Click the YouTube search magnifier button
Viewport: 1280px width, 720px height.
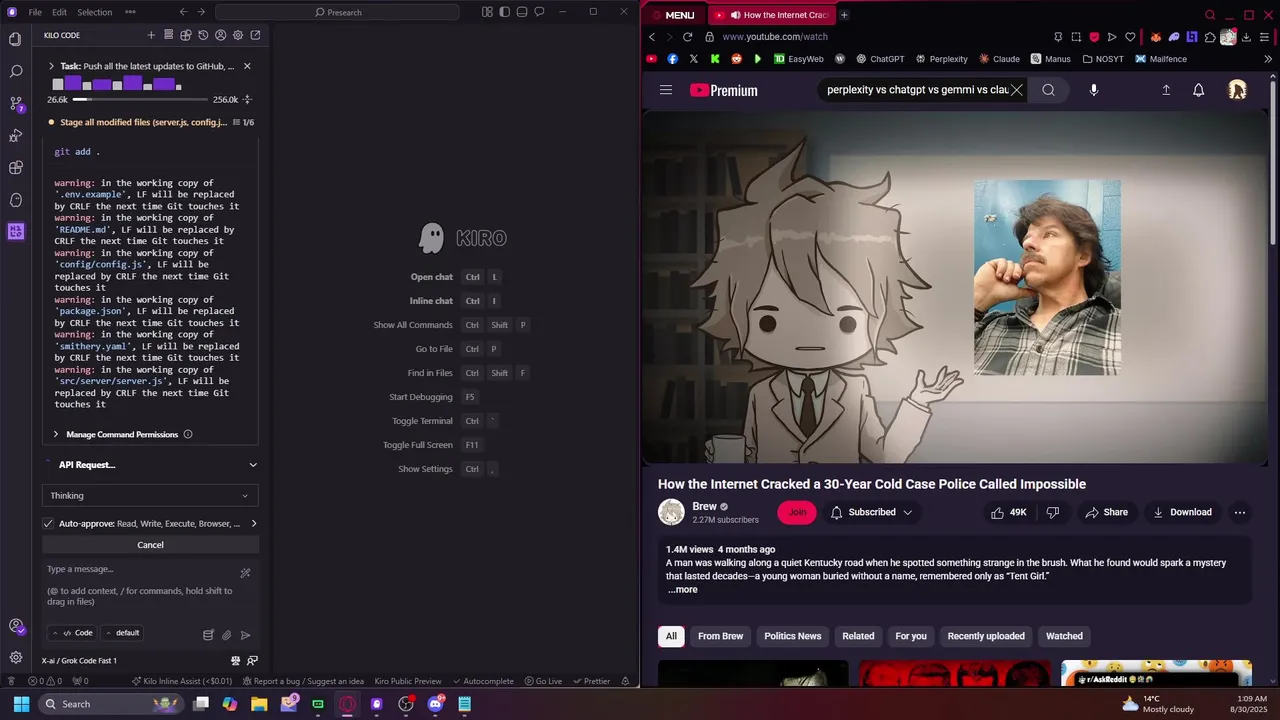1048,90
